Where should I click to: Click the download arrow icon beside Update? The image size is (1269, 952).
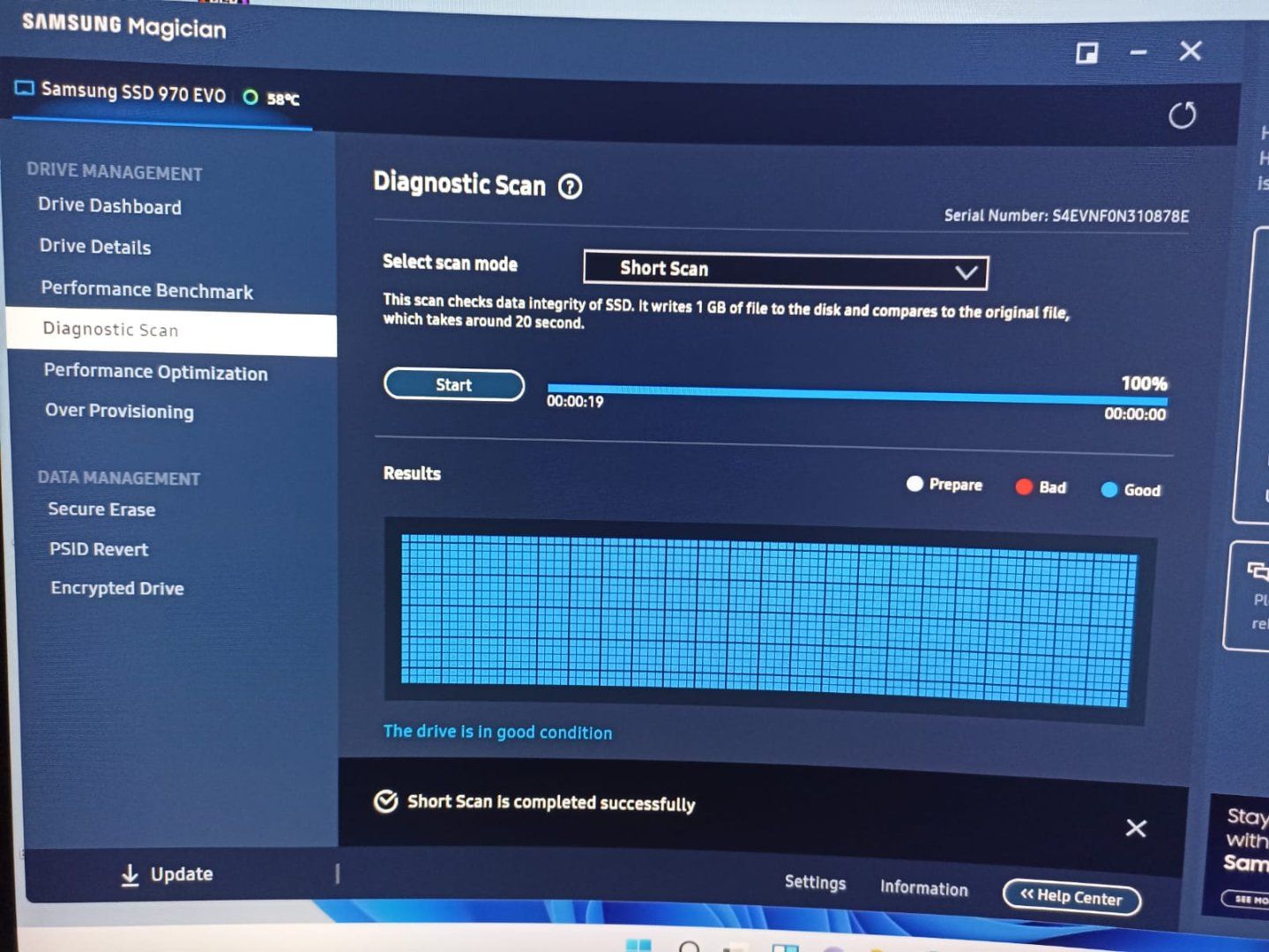click(130, 874)
